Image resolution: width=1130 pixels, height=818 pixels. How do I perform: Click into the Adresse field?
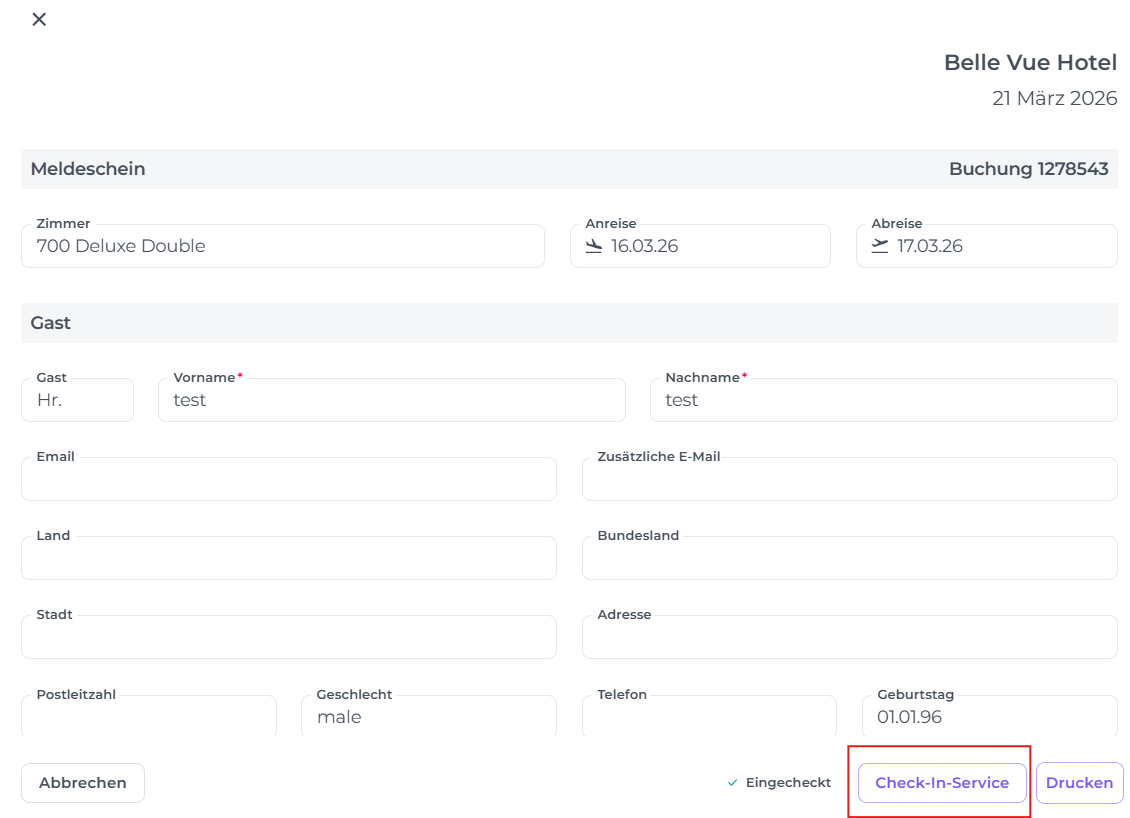point(849,637)
